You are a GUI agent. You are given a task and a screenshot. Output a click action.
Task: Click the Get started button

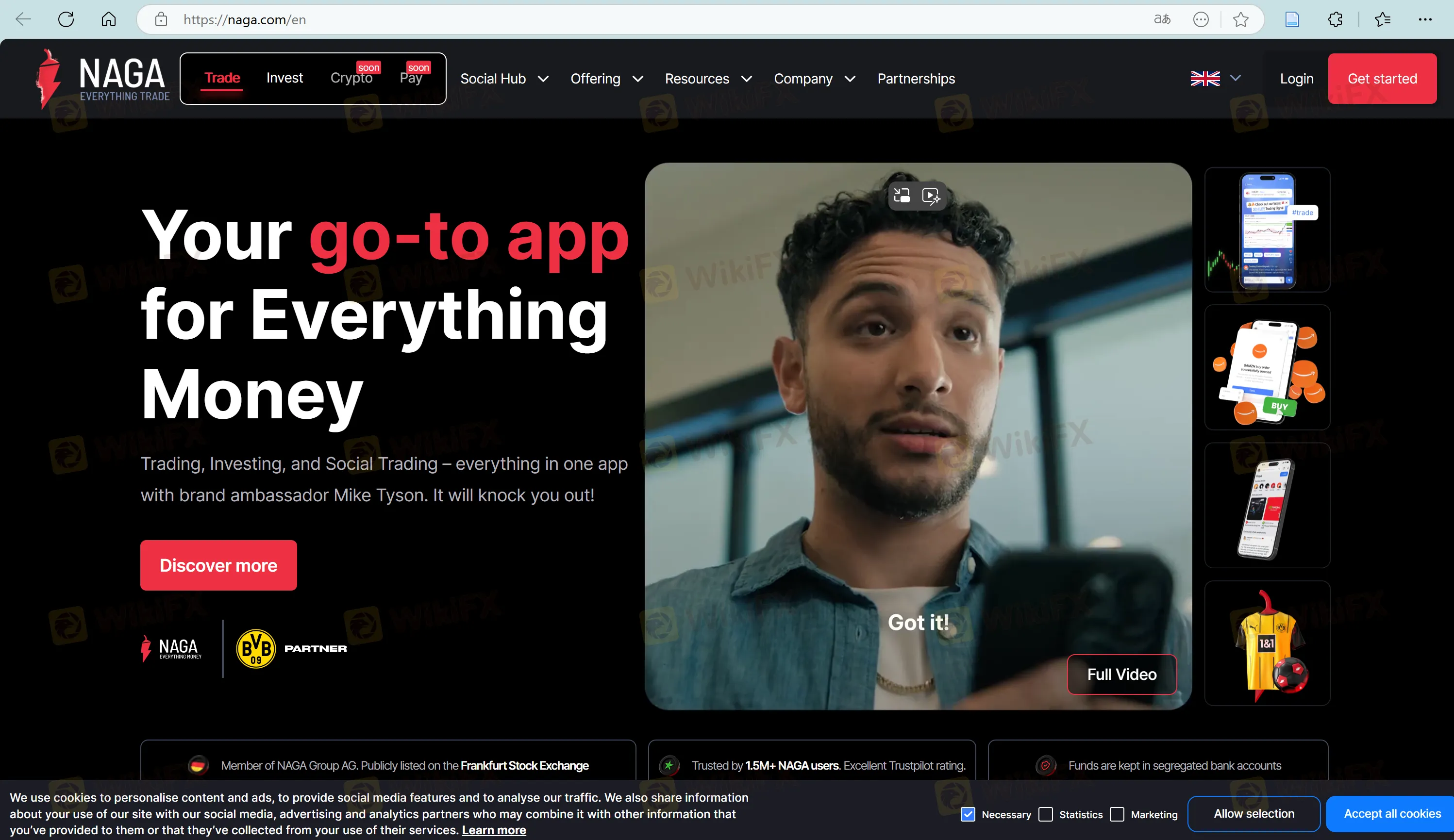1382,79
